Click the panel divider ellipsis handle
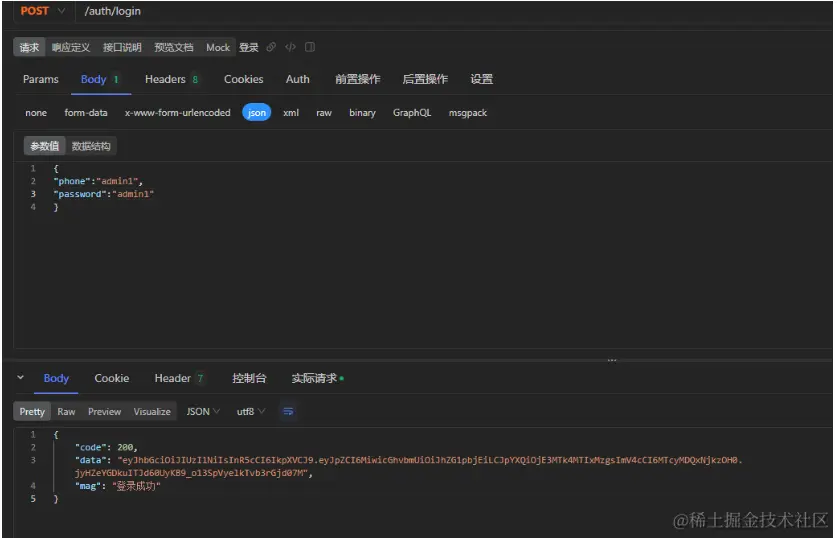 point(612,360)
